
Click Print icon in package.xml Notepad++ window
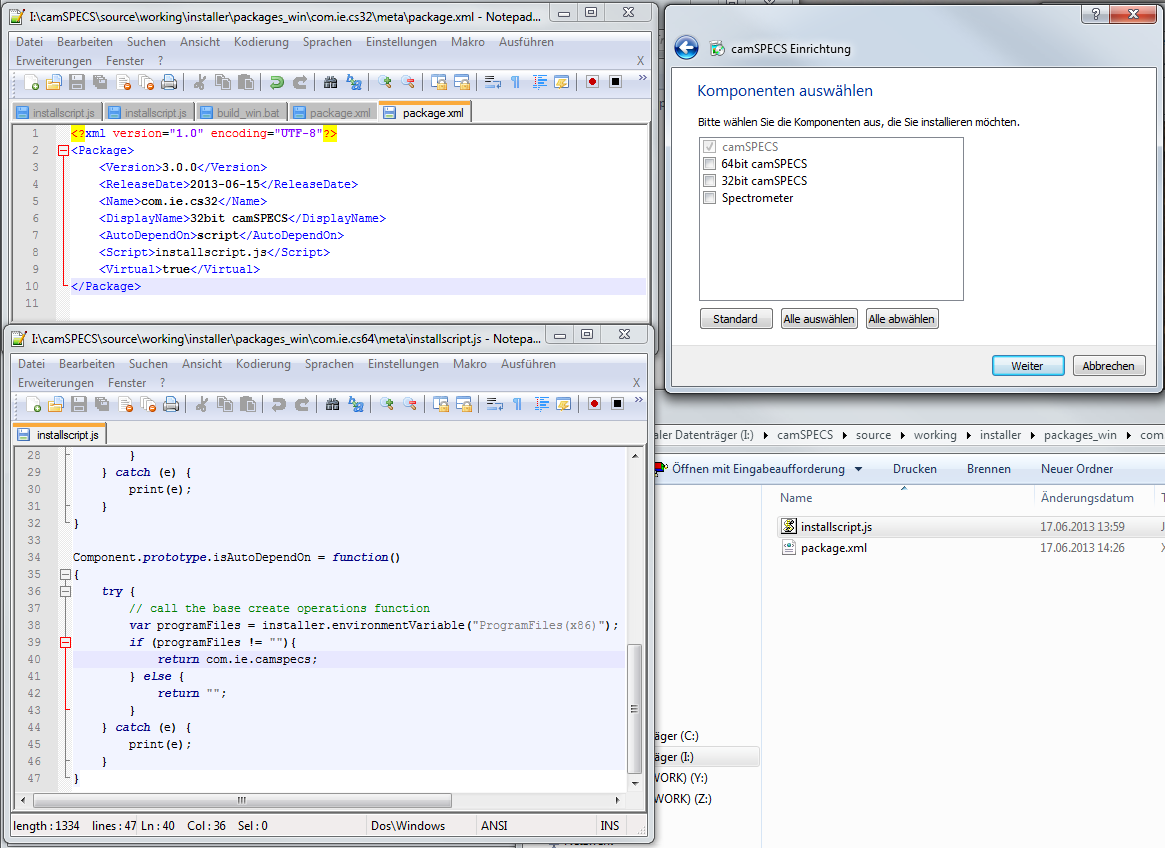point(170,82)
